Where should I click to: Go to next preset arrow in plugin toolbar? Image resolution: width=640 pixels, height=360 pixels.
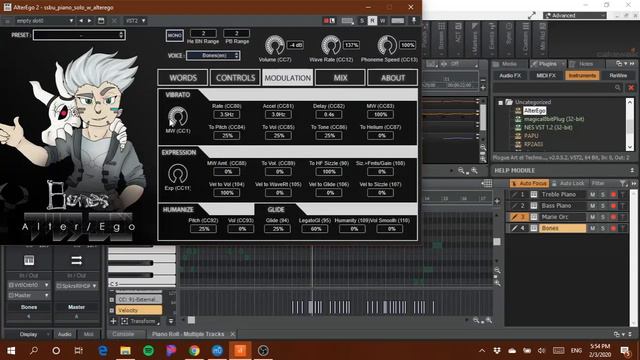coord(89,20)
